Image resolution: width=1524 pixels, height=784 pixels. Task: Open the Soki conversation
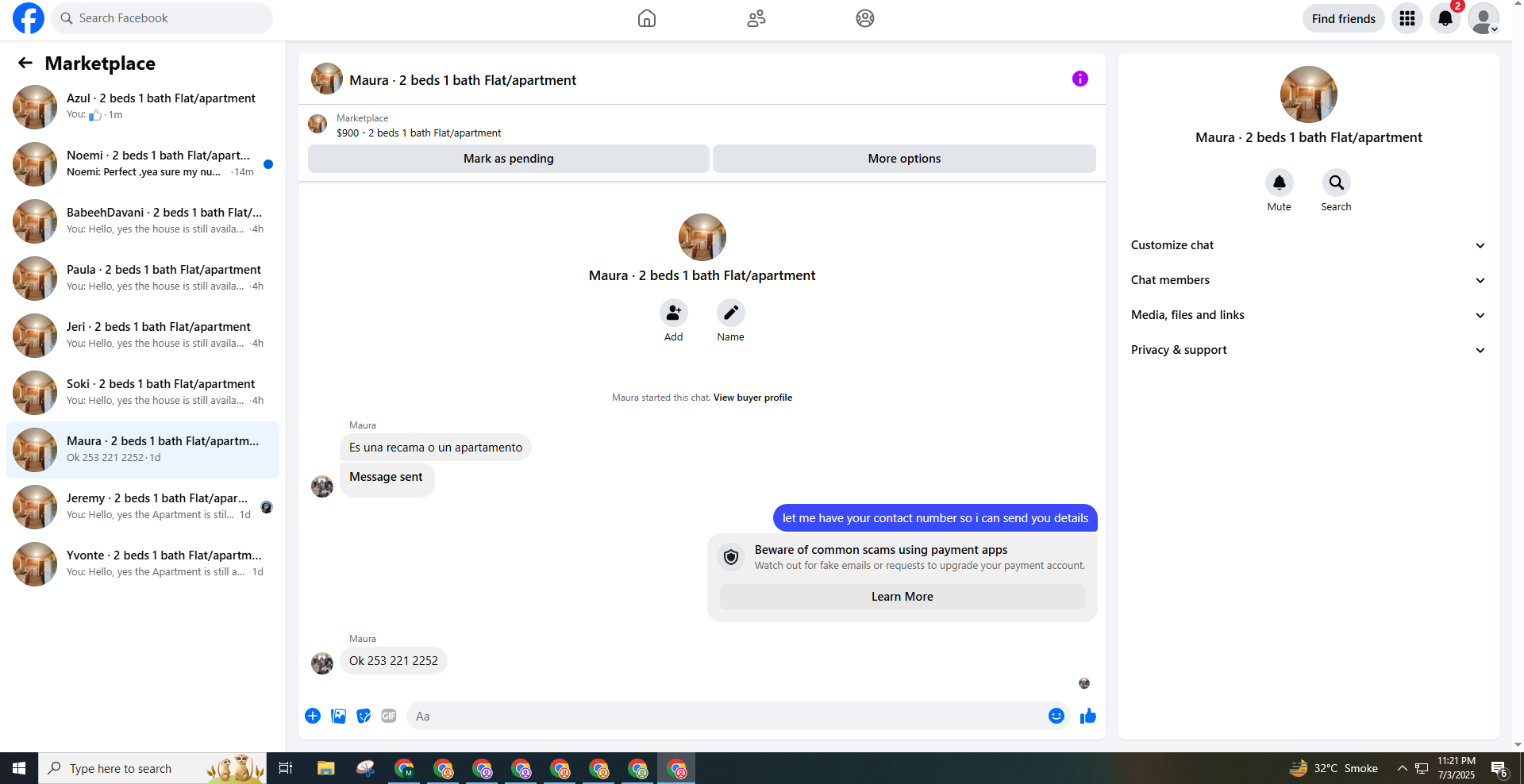pyautogui.click(x=143, y=393)
